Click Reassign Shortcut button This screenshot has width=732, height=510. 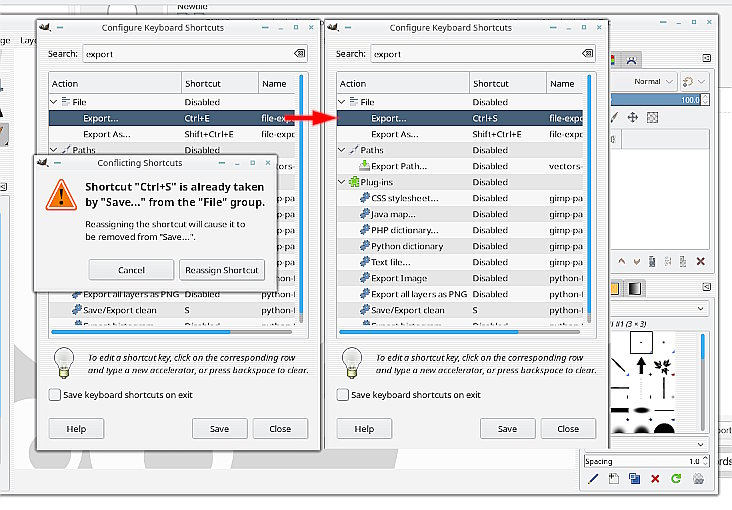[222, 269]
